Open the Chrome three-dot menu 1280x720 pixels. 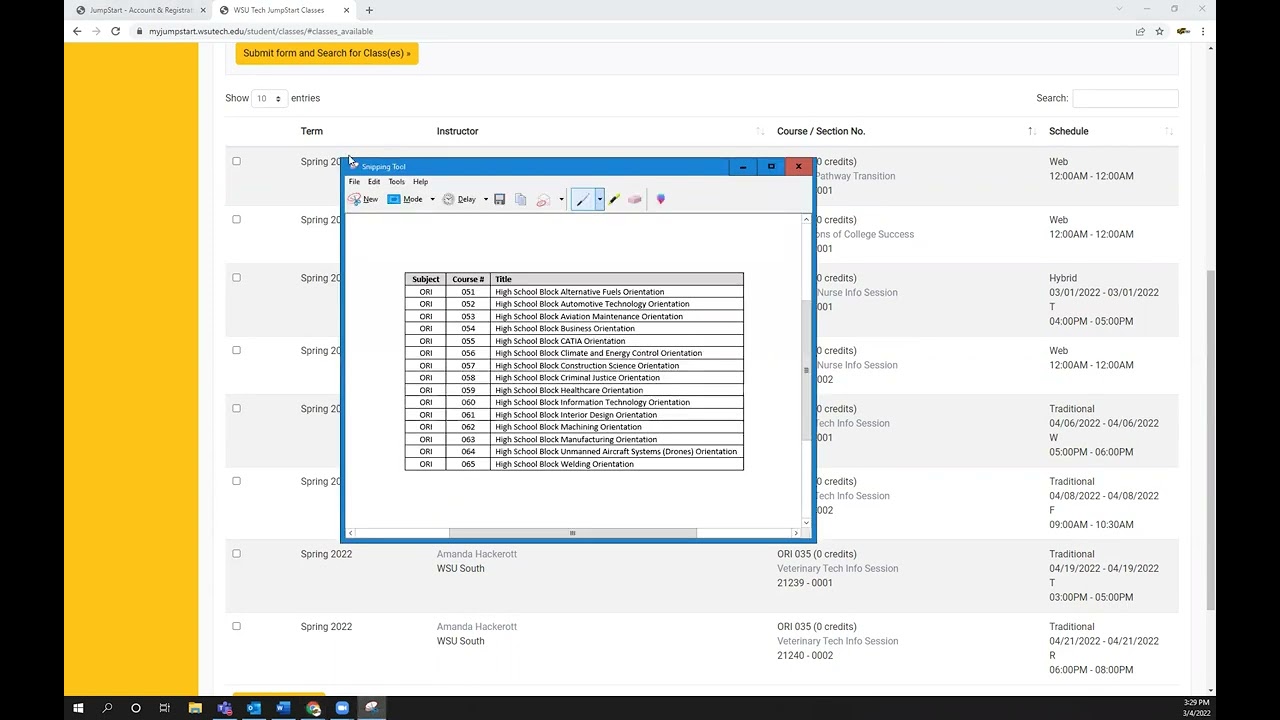[x=1203, y=31]
